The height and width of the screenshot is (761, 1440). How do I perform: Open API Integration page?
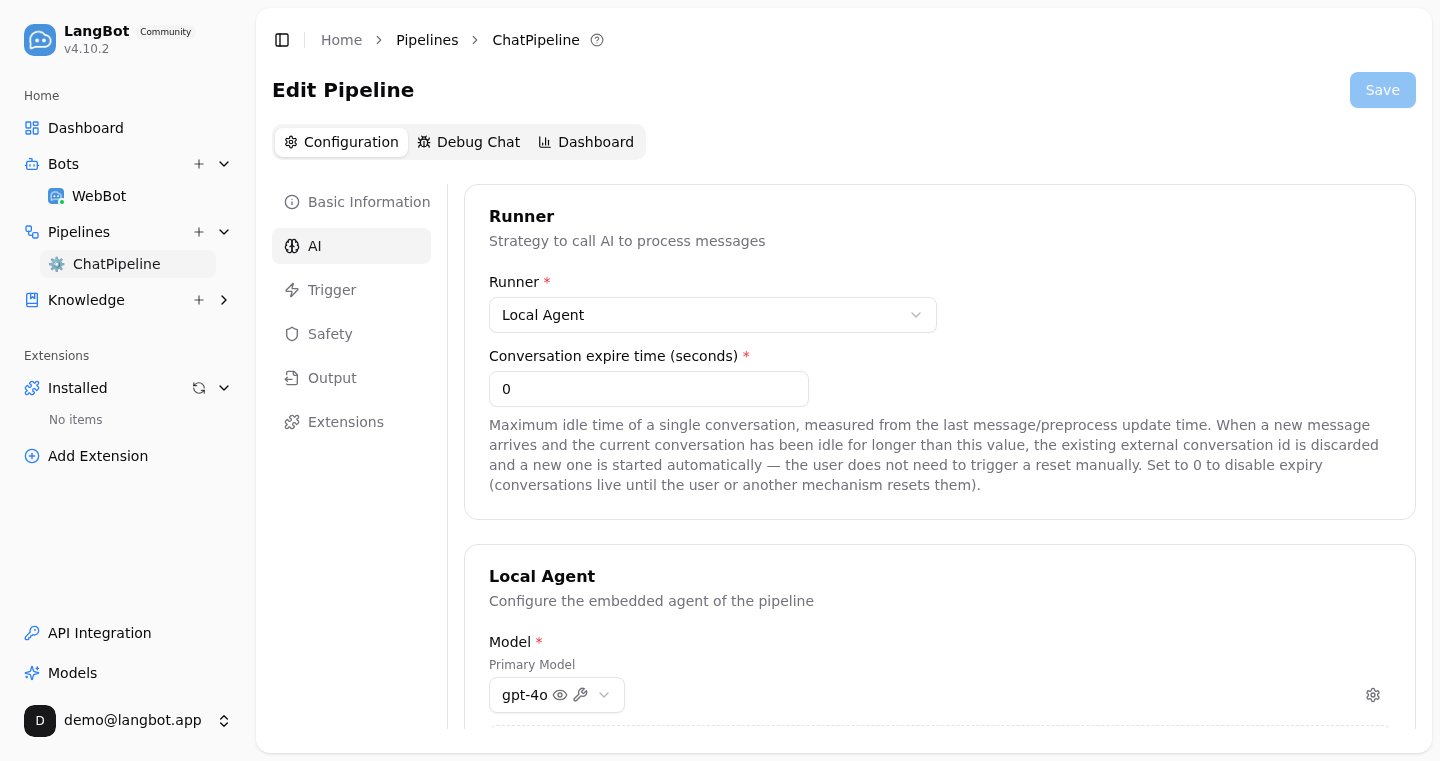coord(128,633)
